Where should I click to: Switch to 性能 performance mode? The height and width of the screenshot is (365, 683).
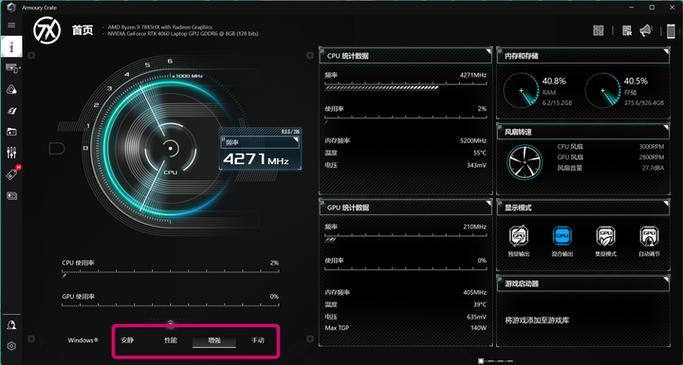tap(170, 340)
